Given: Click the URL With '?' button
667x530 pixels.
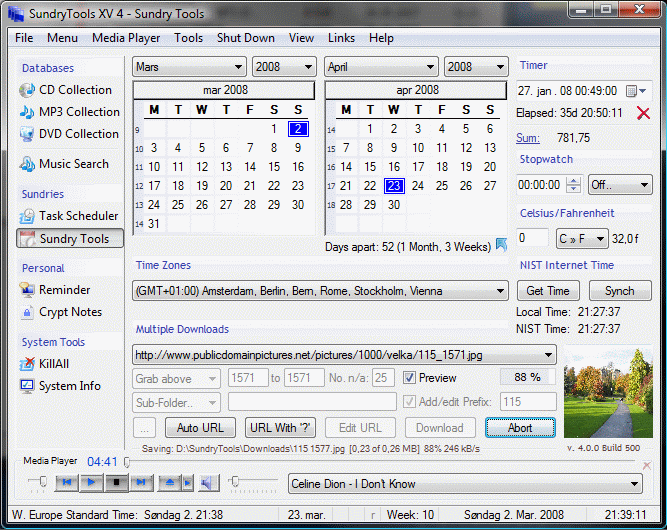Looking at the screenshot, I should (x=280, y=427).
